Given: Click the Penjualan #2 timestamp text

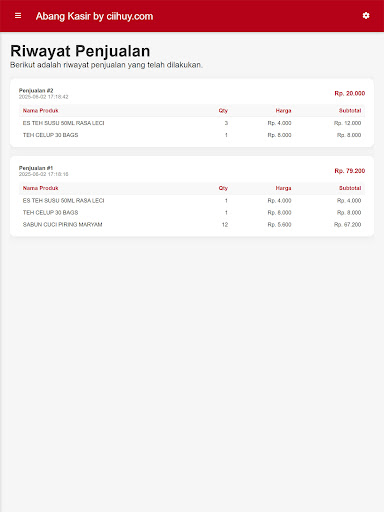Looking at the screenshot, I should (x=44, y=97).
